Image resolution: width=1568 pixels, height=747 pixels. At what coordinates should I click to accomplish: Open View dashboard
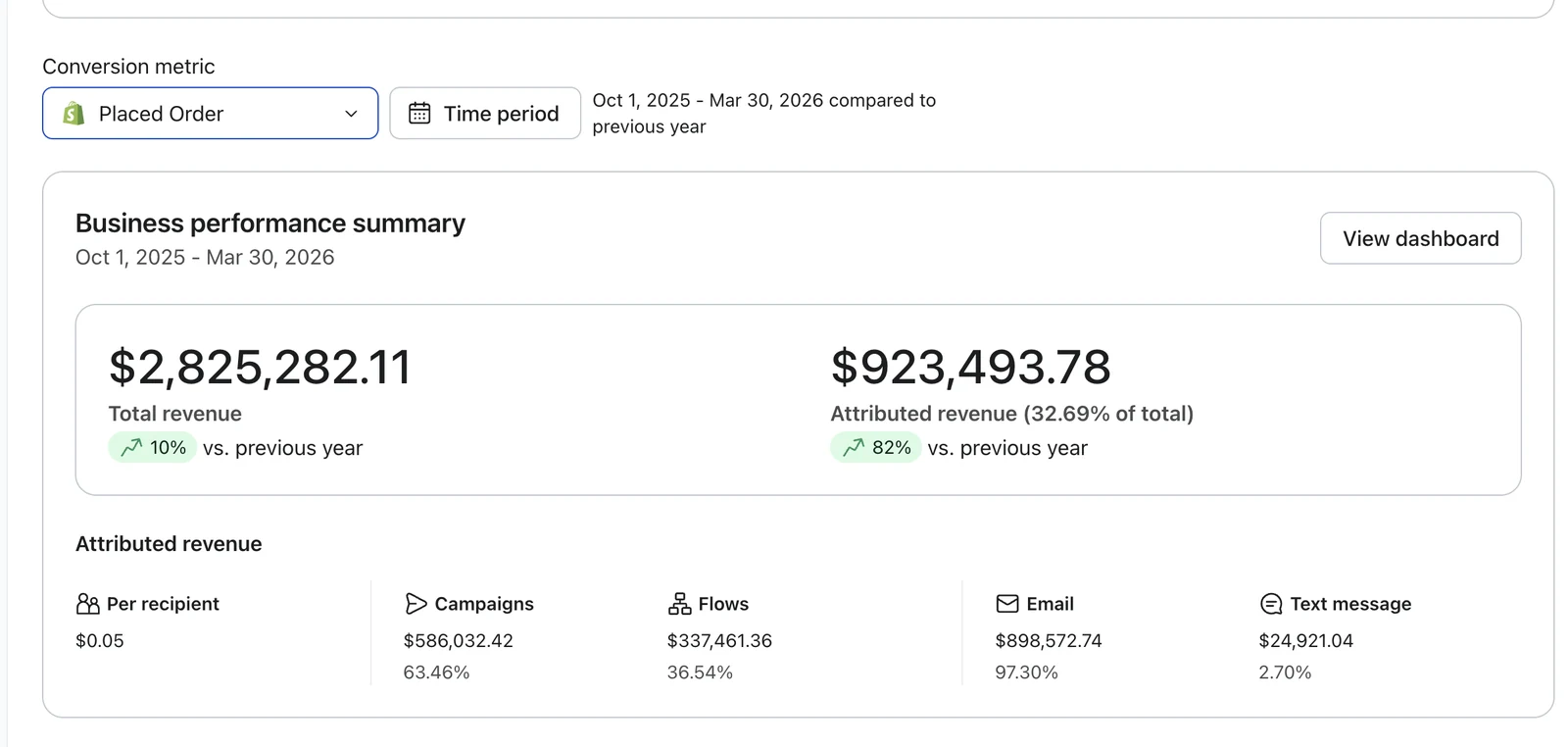tap(1420, 238)
